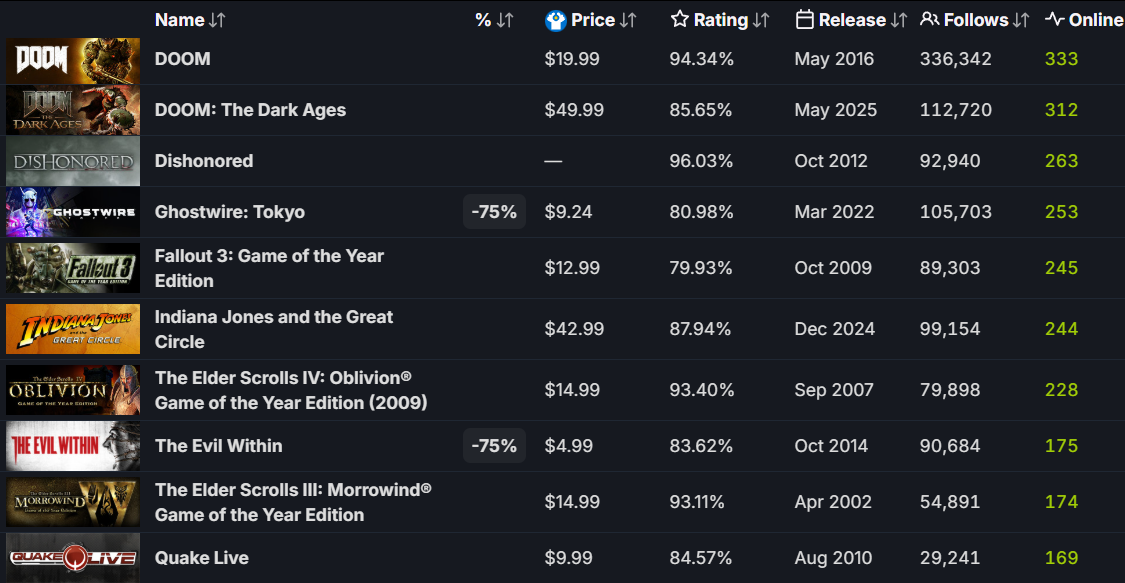Click the Online column activity pulse icon
1125x583 pixels.
[1055, 20]
